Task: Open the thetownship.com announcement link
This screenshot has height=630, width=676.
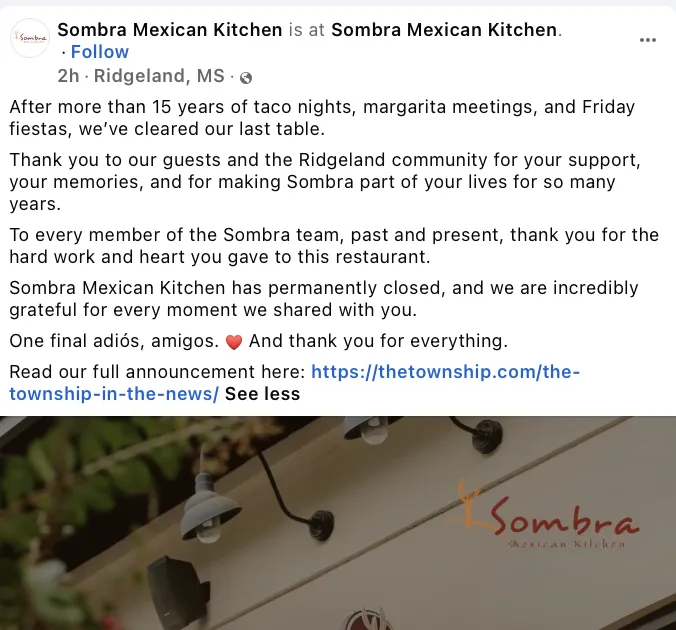Action: [x=294, y=382]
